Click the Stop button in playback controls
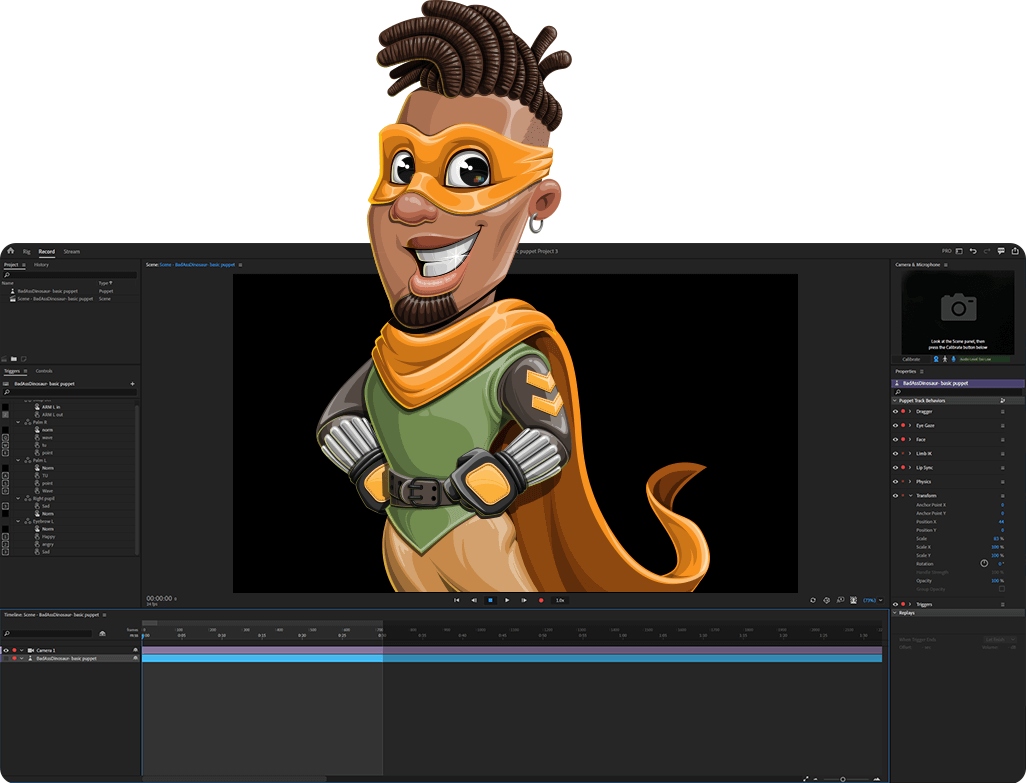1026x783 pixels. [490, 600]
